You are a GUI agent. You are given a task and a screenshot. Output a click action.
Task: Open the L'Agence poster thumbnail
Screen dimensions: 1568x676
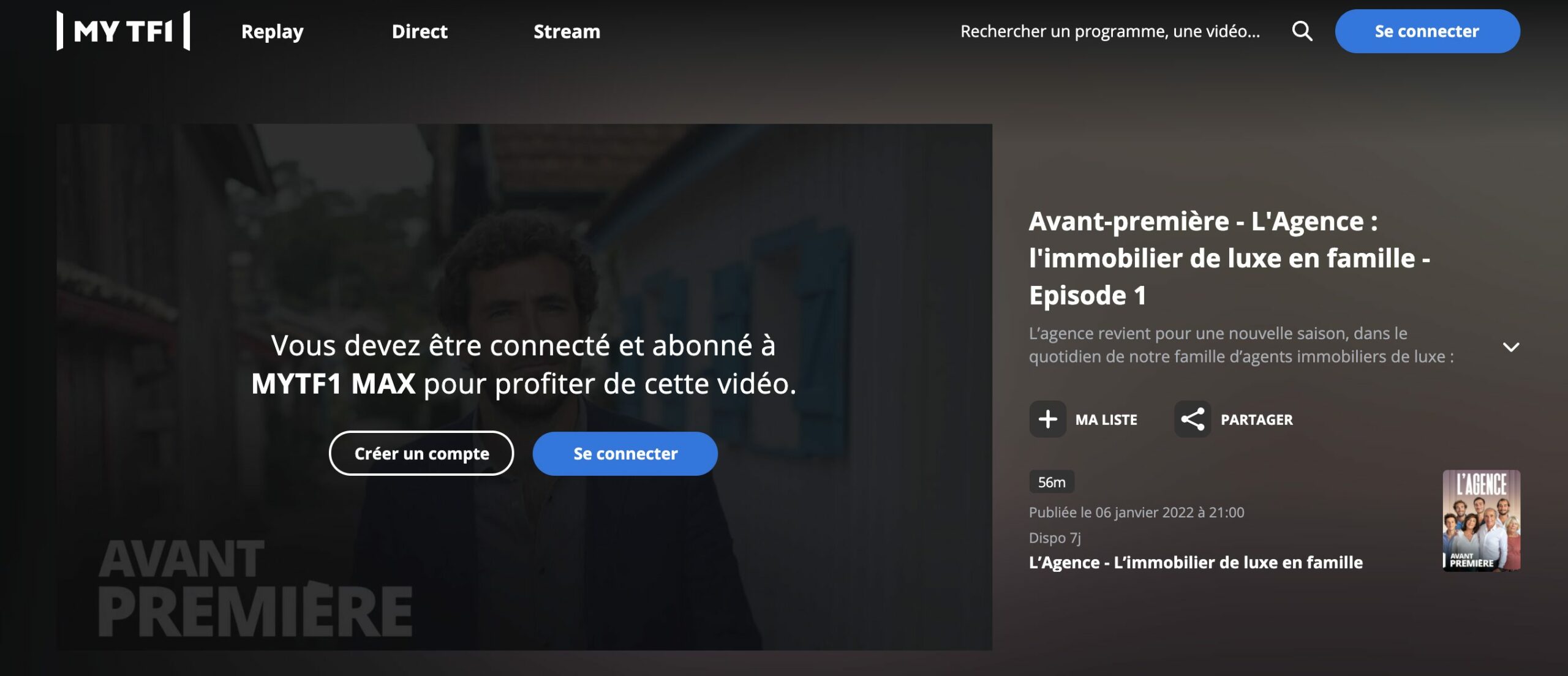[x=1481, y=520]
